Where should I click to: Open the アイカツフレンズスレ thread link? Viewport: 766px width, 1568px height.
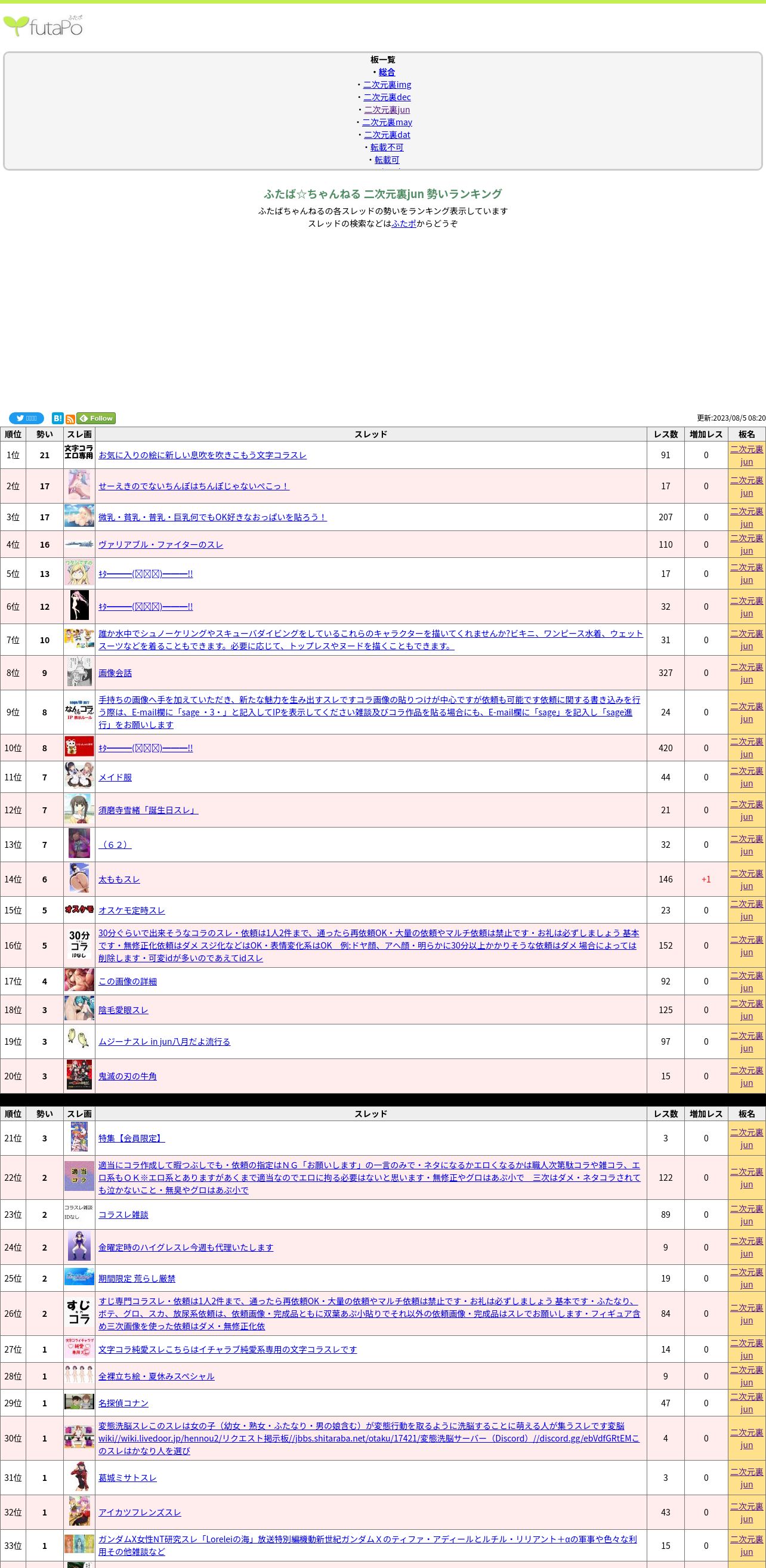coord(140,1512)
